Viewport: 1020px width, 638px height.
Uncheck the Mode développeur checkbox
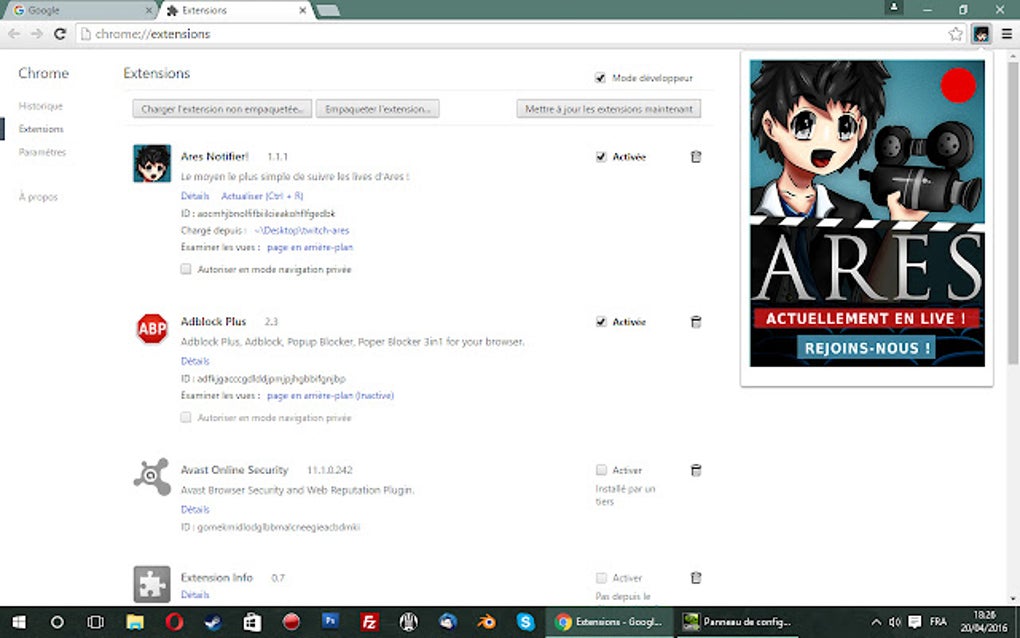pos(601,77)
